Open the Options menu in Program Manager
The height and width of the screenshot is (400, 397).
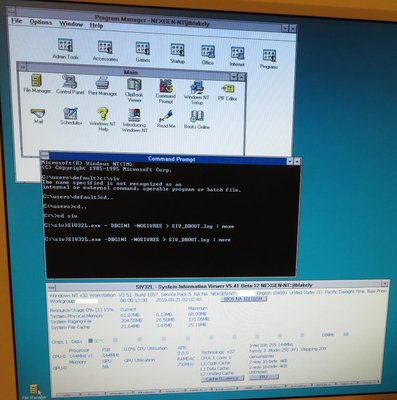tap(41, 22)
